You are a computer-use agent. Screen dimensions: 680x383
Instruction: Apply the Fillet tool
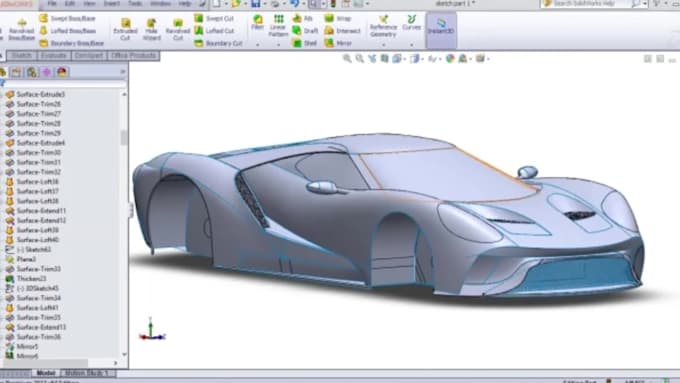(x=258, y=22)
